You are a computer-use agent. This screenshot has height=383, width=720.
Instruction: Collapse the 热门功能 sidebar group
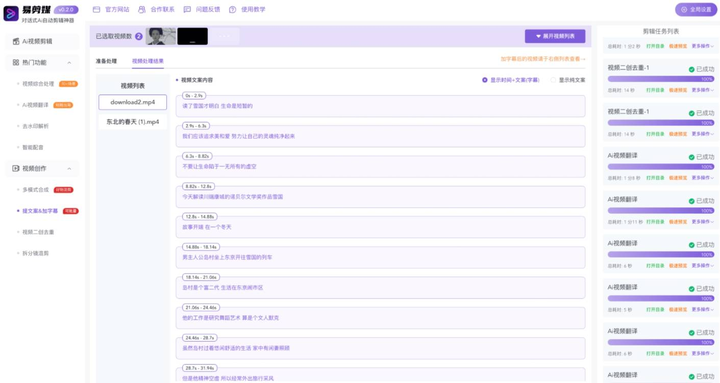(x=69, y=62)
